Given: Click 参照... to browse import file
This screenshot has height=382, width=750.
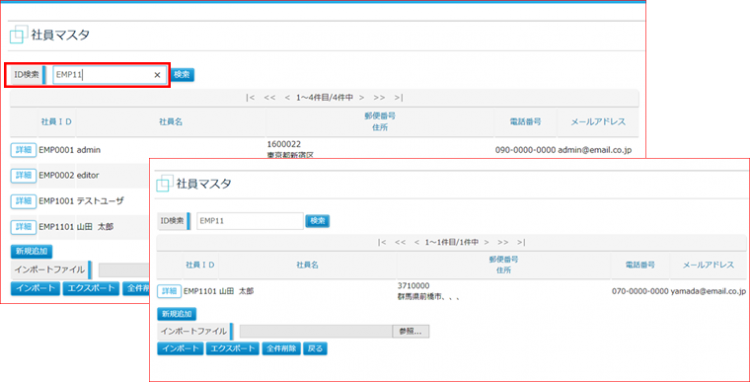Looking at the screenshot, I should [x=411, y=332].
